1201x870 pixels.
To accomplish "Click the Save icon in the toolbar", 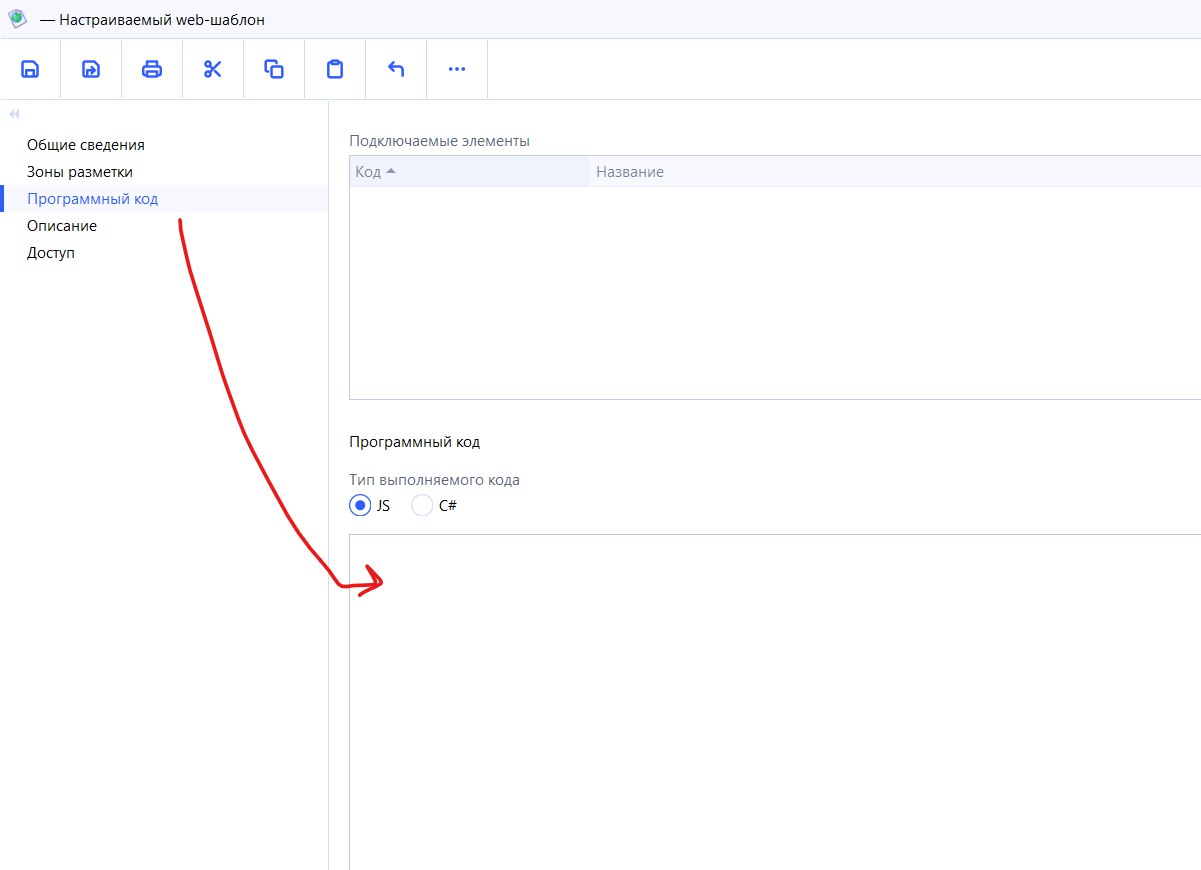I will [x=30, y=69].
